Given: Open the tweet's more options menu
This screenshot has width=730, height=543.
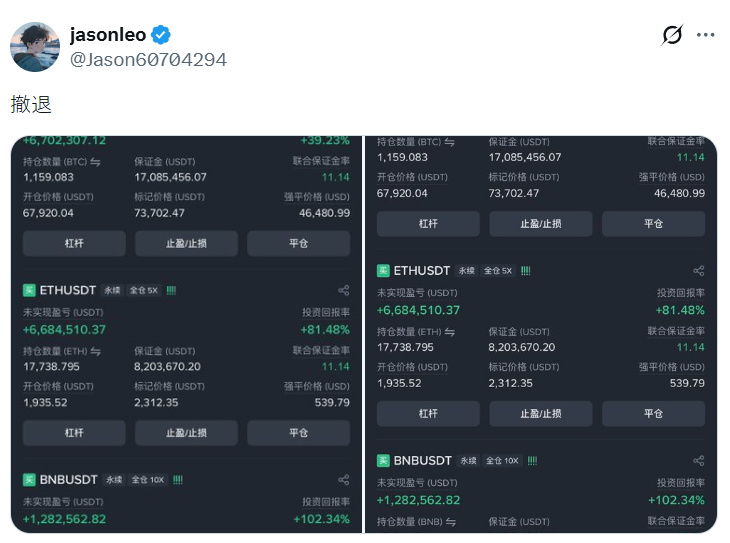Looking at the screenshot, I should click(706, 35).
